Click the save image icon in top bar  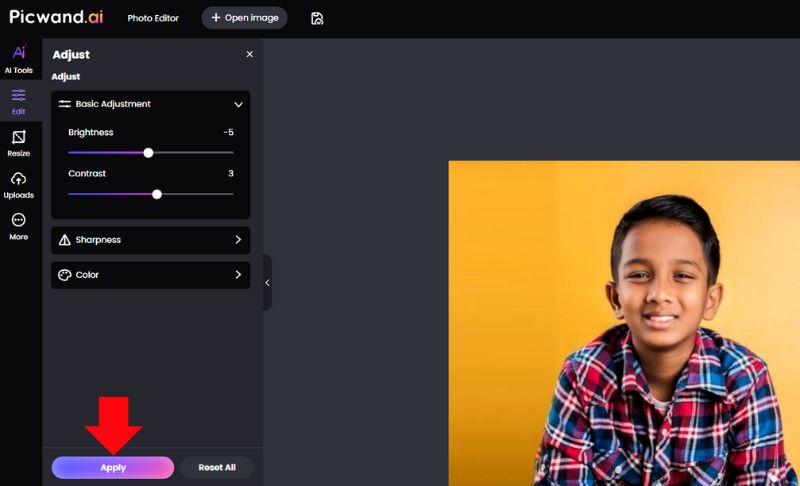pos(317,18)
